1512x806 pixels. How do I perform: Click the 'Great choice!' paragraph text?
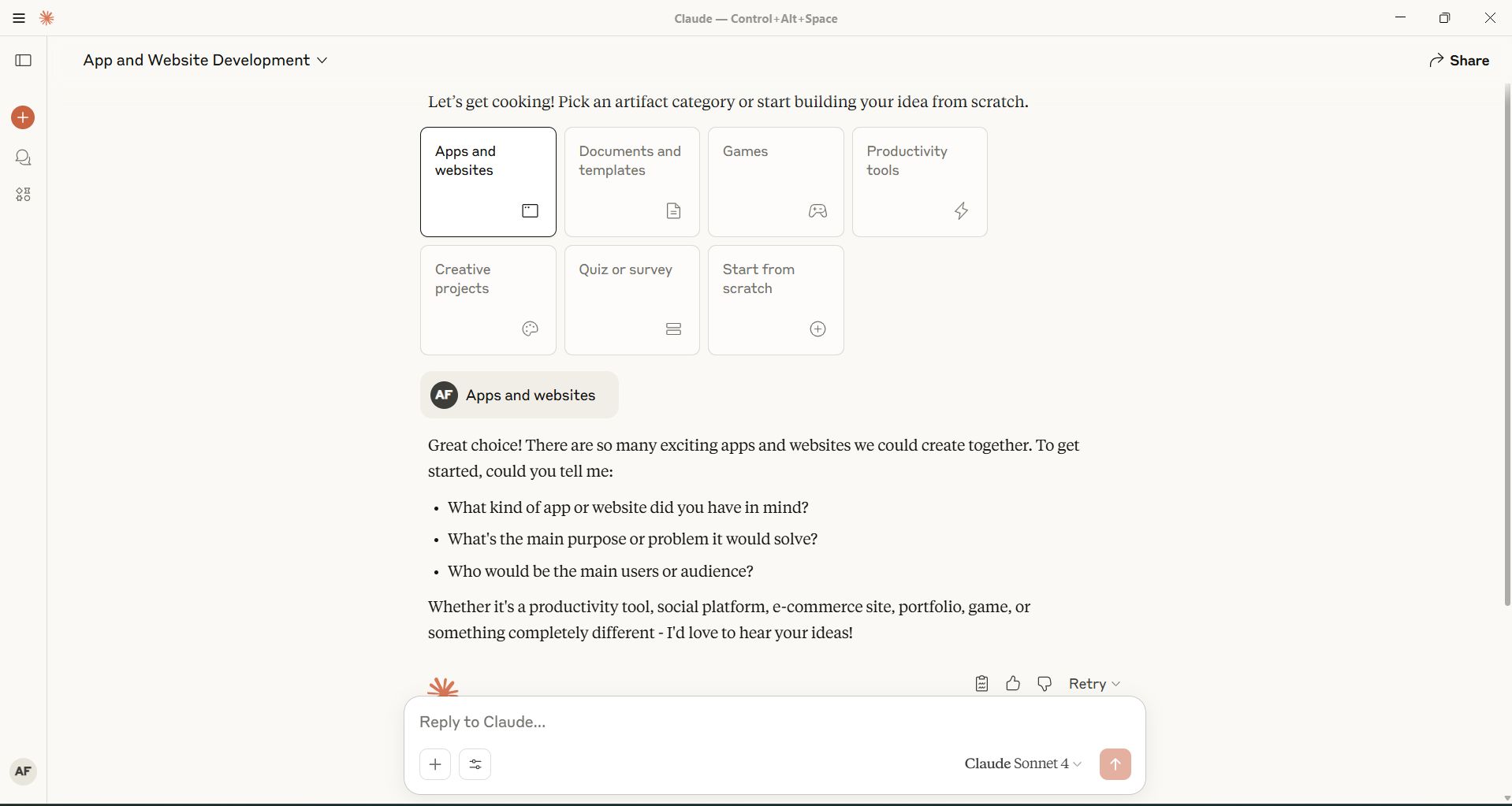754,458
